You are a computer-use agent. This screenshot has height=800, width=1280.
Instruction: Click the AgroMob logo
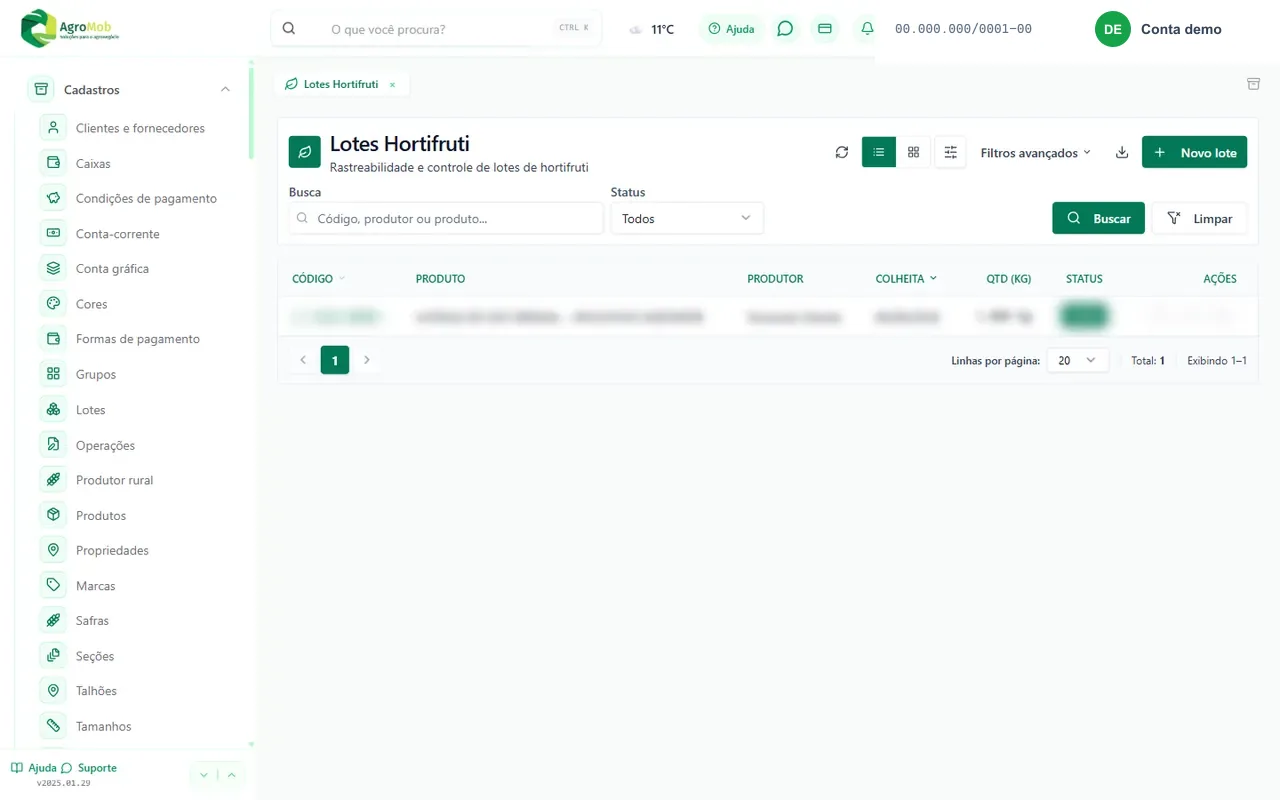coord(70,28)
